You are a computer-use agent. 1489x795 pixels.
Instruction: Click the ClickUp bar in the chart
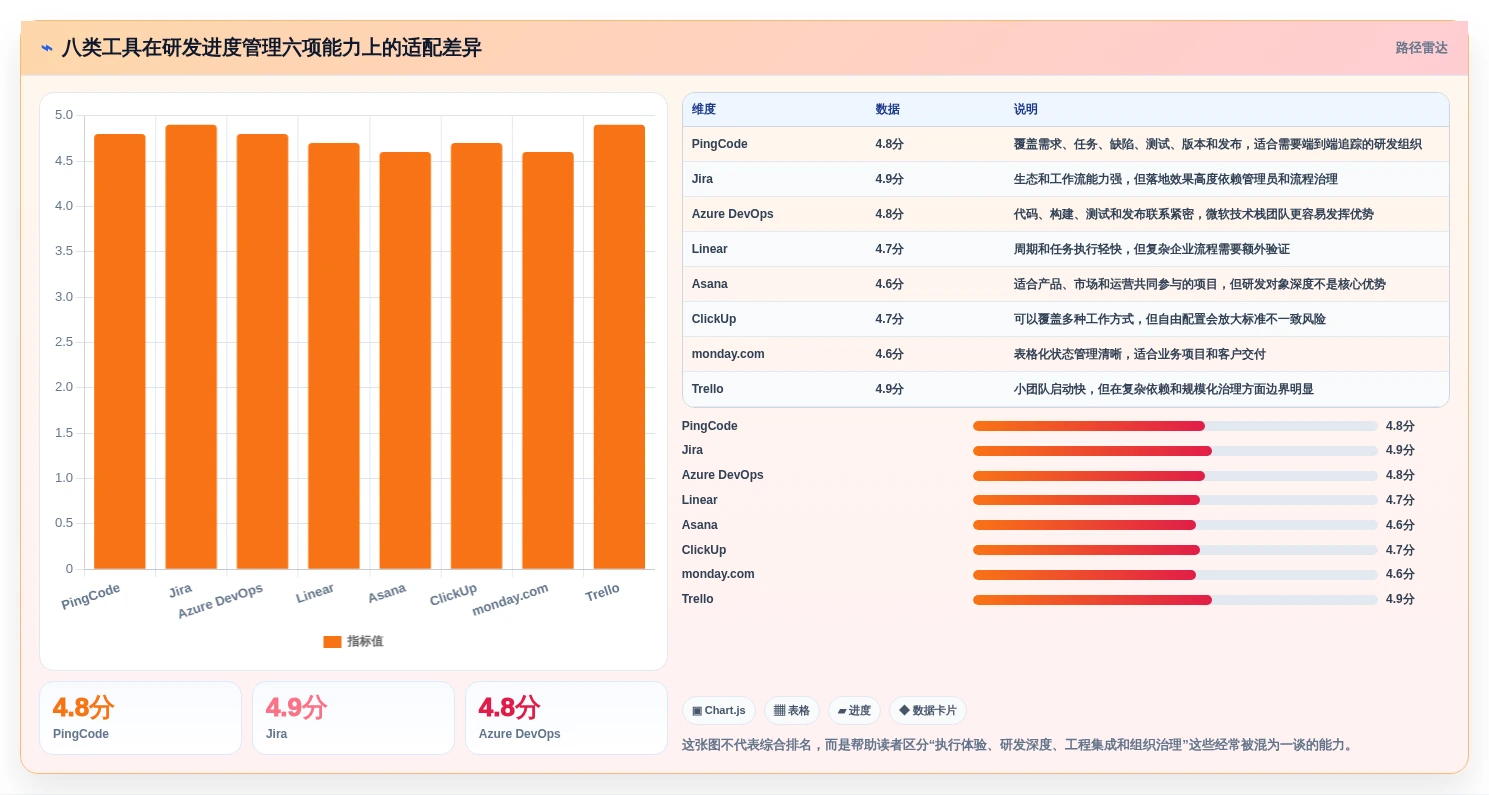[x=476, y=356]
